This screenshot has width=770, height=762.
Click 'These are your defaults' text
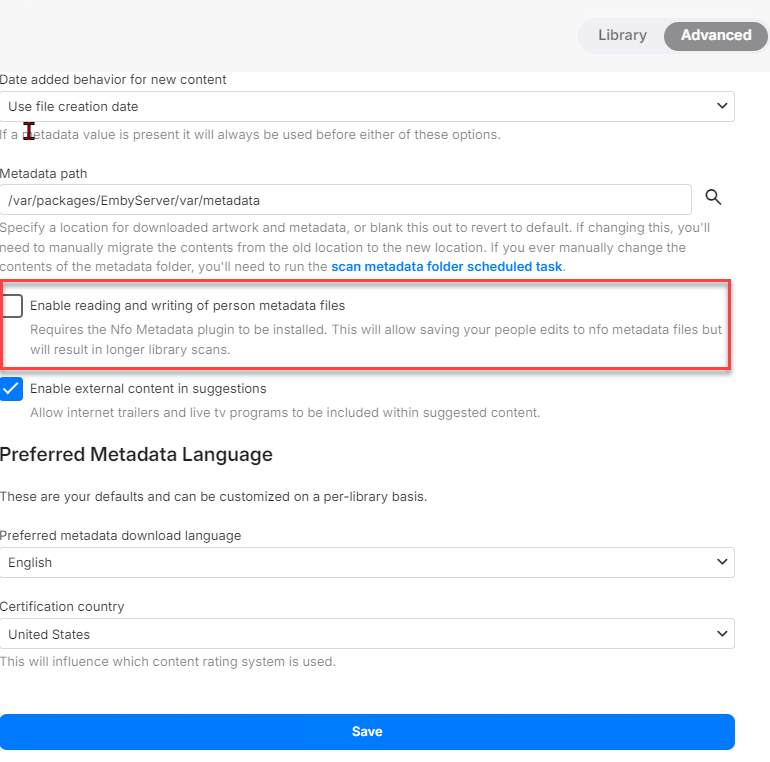tap(213, 497)
